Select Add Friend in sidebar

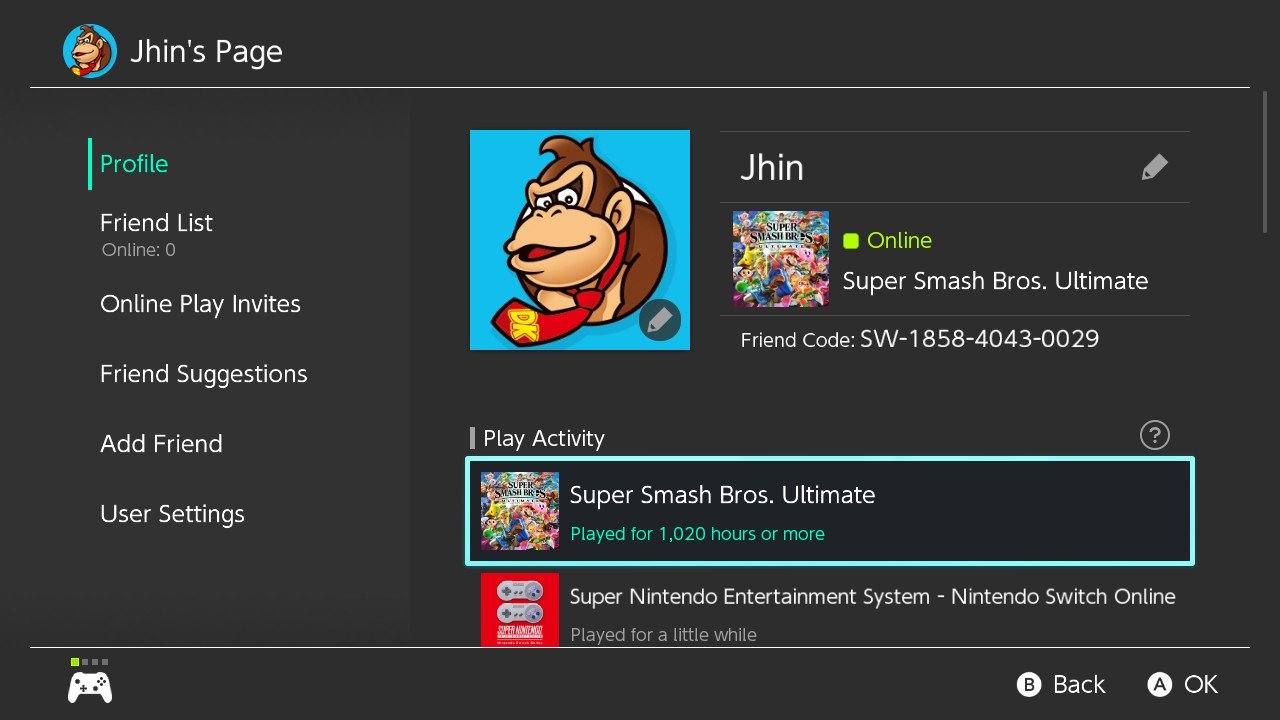click(x=161, y=444)
